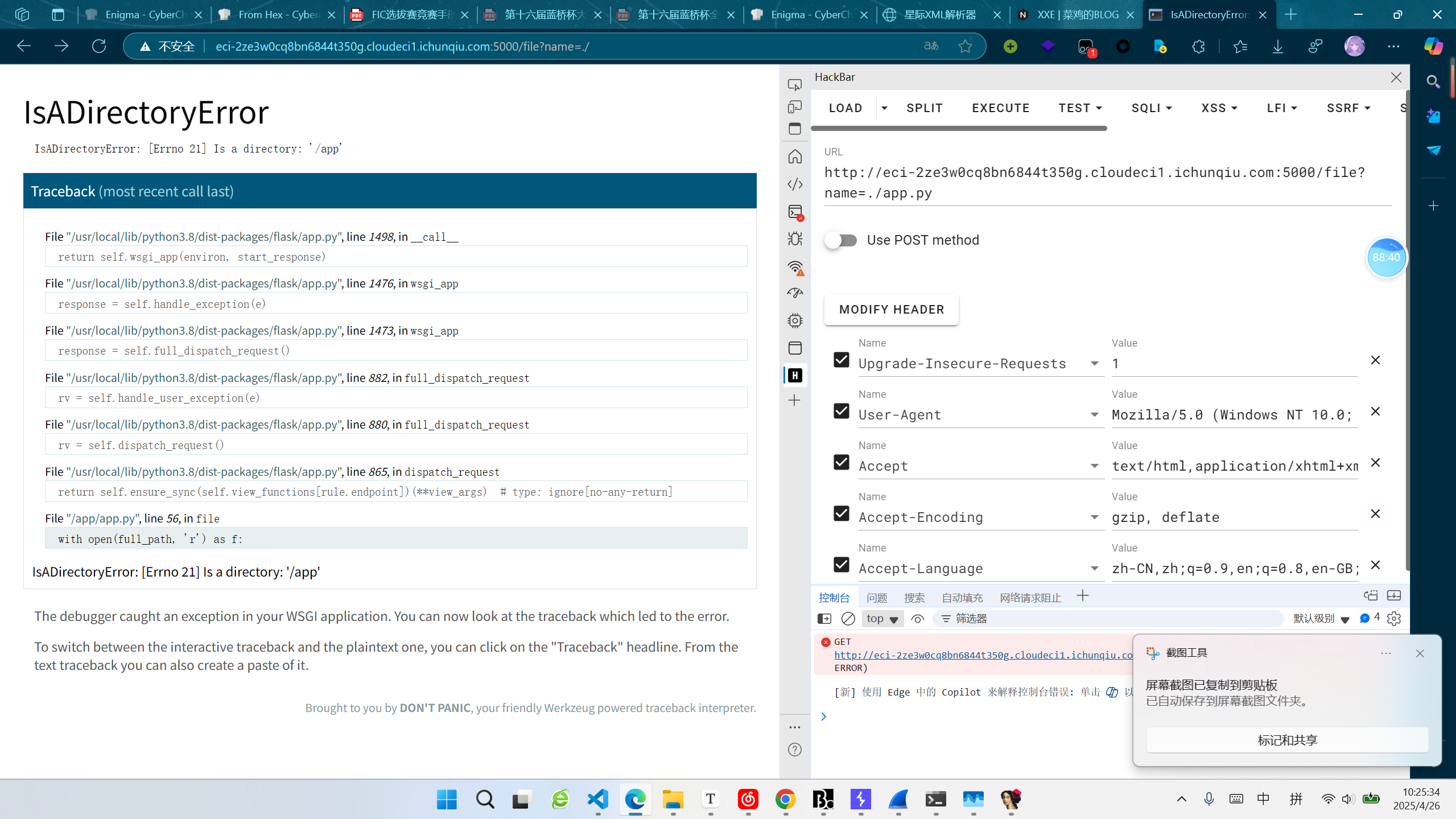Viewport: 1456px width, 819px height.
Task: Expand the SQLI dropdown menu
Action: (x=1152, y=108)
